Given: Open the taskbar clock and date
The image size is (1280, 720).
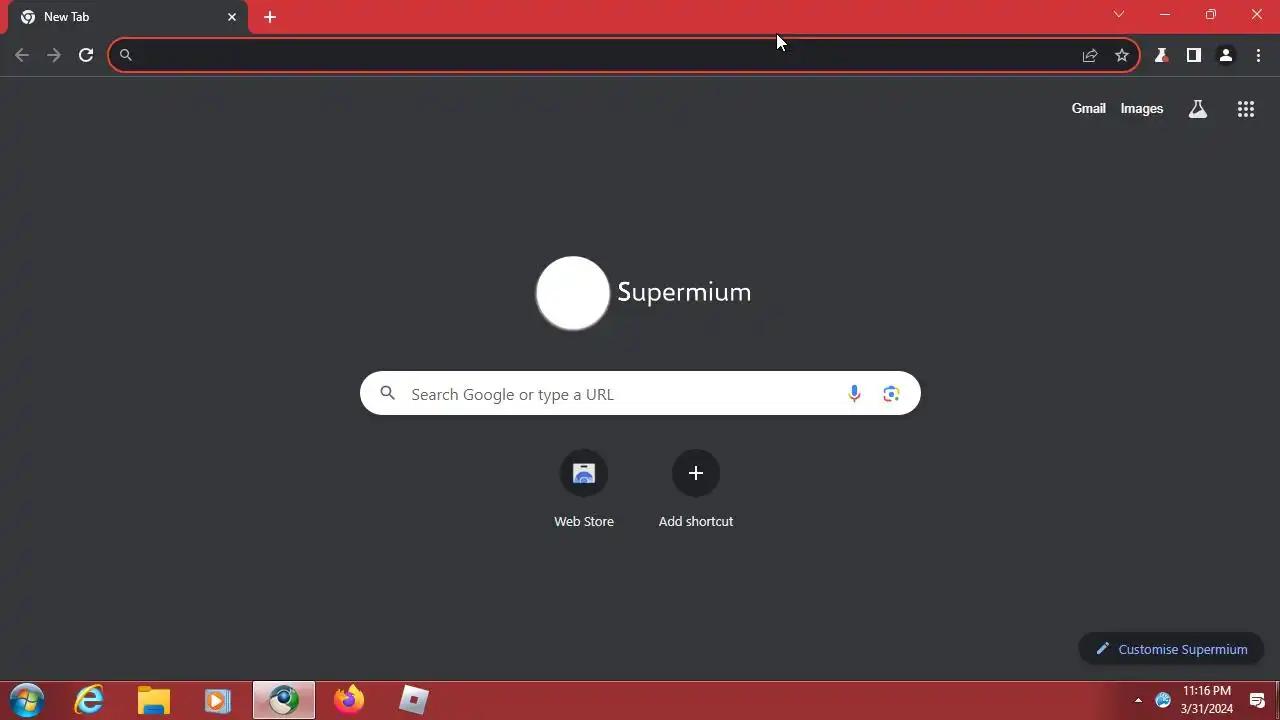Looking at the screenshot, I should click(1207, 700).
